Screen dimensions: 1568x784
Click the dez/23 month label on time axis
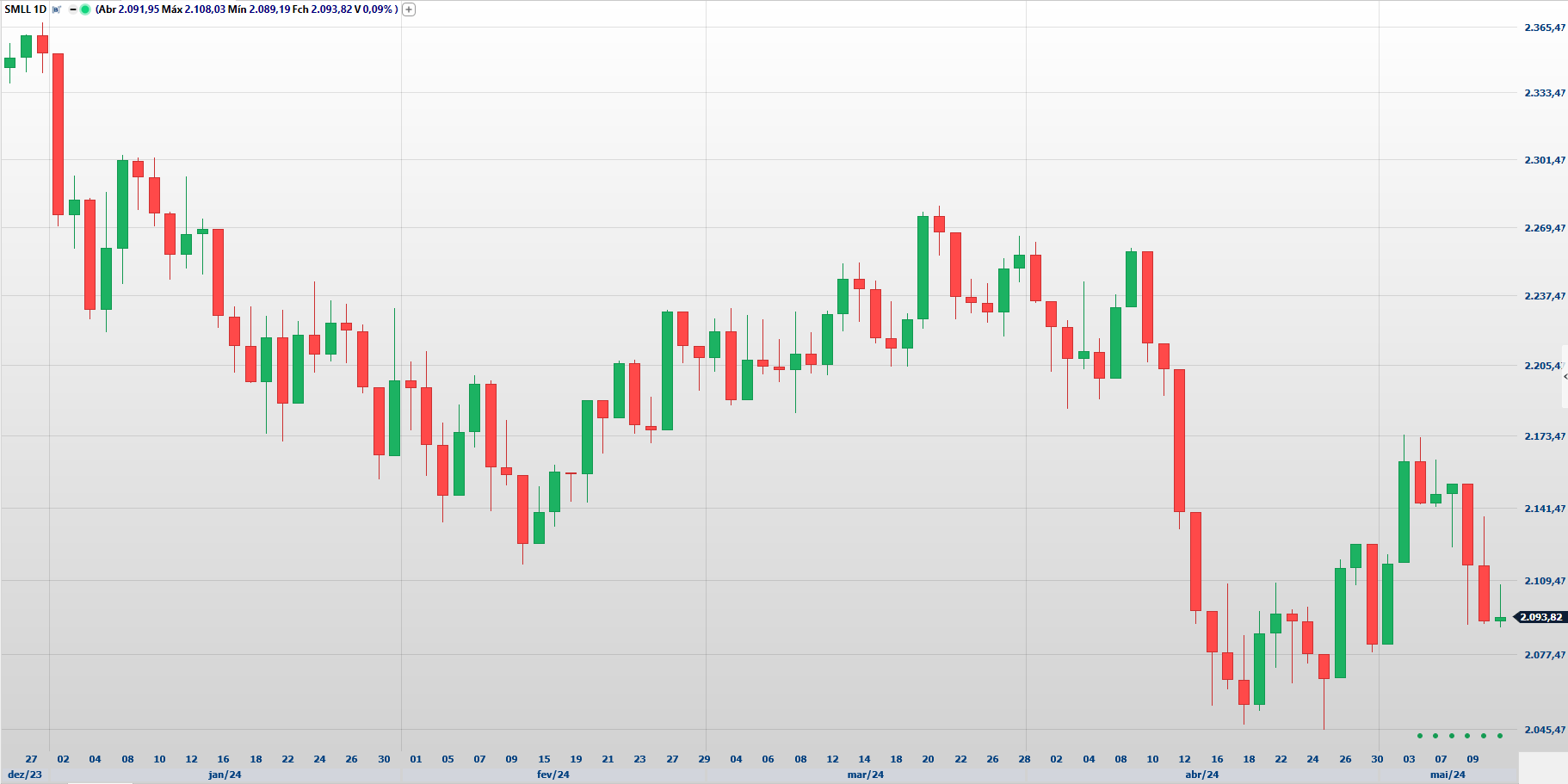[25, 775]
